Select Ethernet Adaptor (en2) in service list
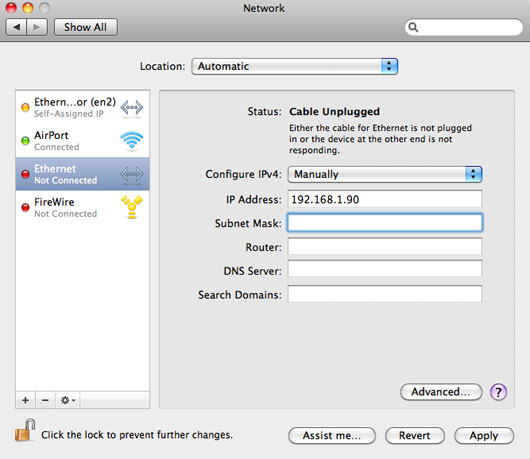 click(x=82, y=107)
